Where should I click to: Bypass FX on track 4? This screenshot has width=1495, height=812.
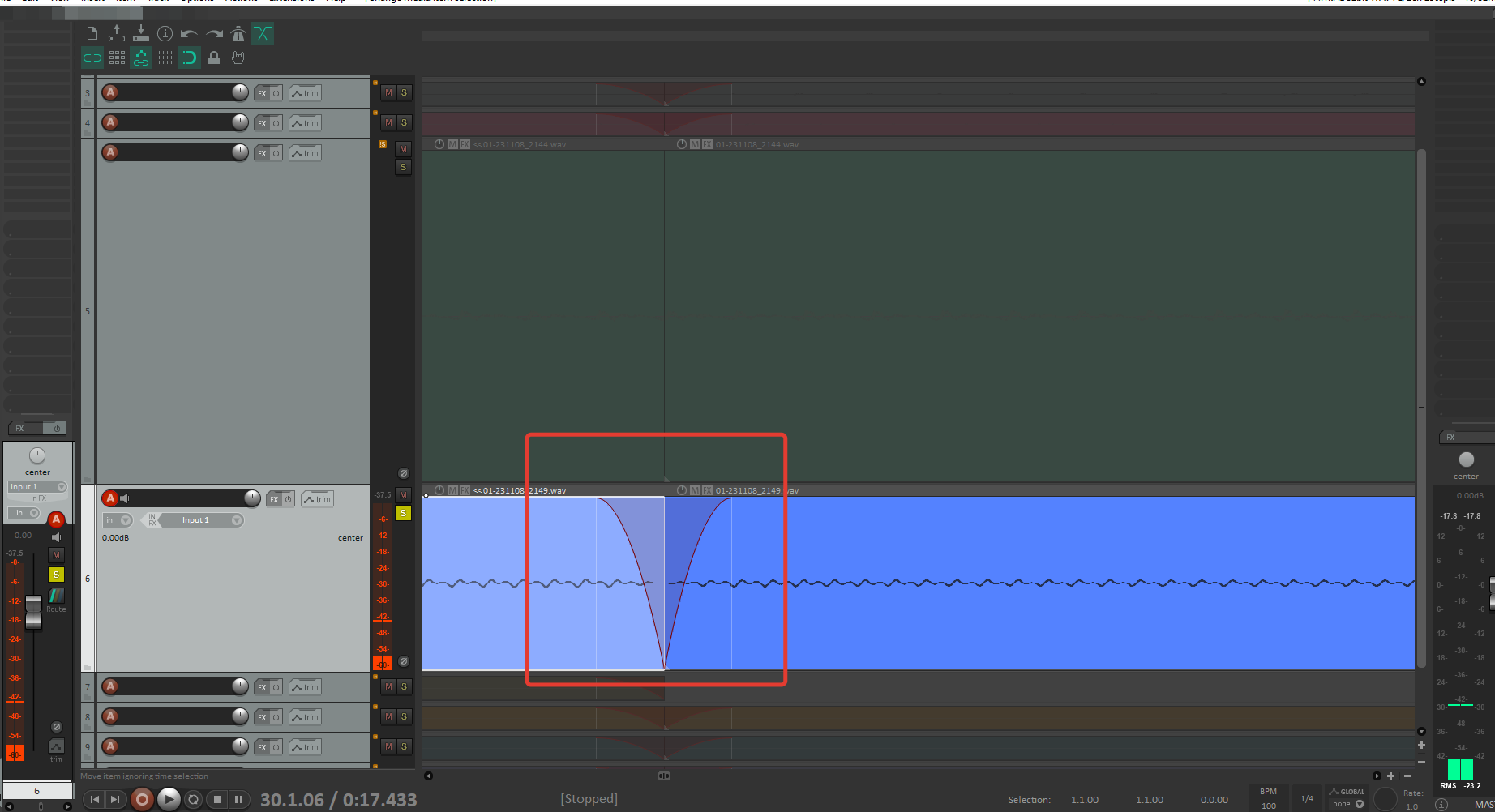tap(276, 123)
